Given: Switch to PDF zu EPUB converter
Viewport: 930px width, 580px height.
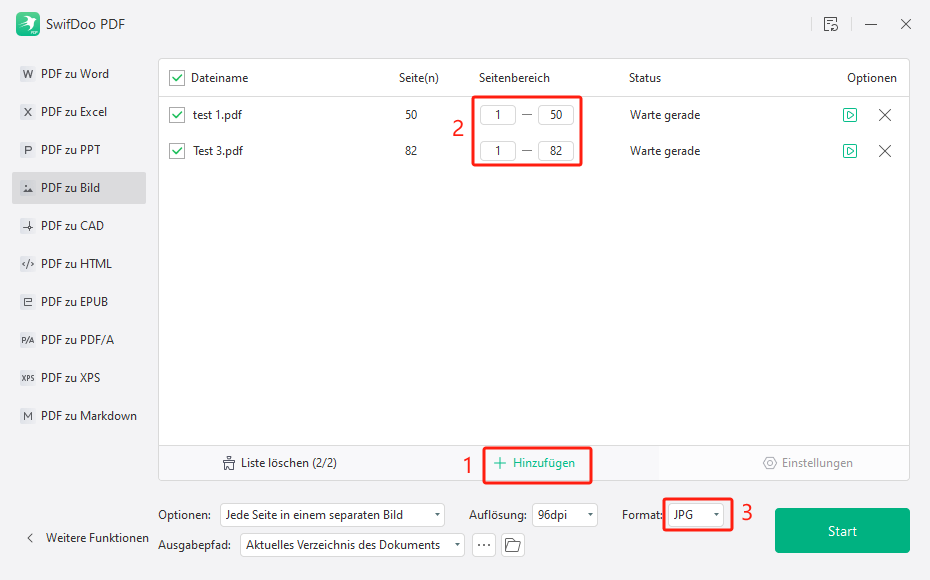Looking at the screenshot, I should 79,302.
